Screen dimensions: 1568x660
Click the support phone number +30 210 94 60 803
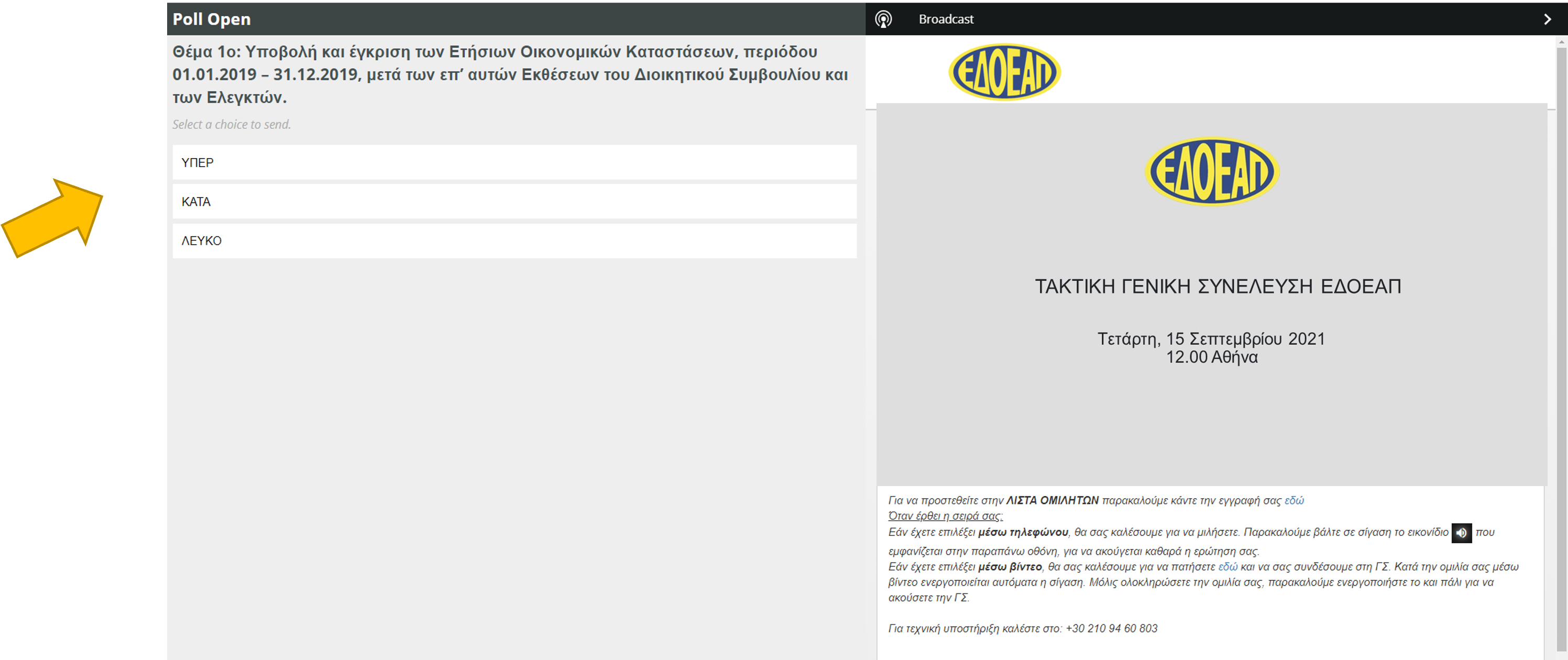(1111, 629)
